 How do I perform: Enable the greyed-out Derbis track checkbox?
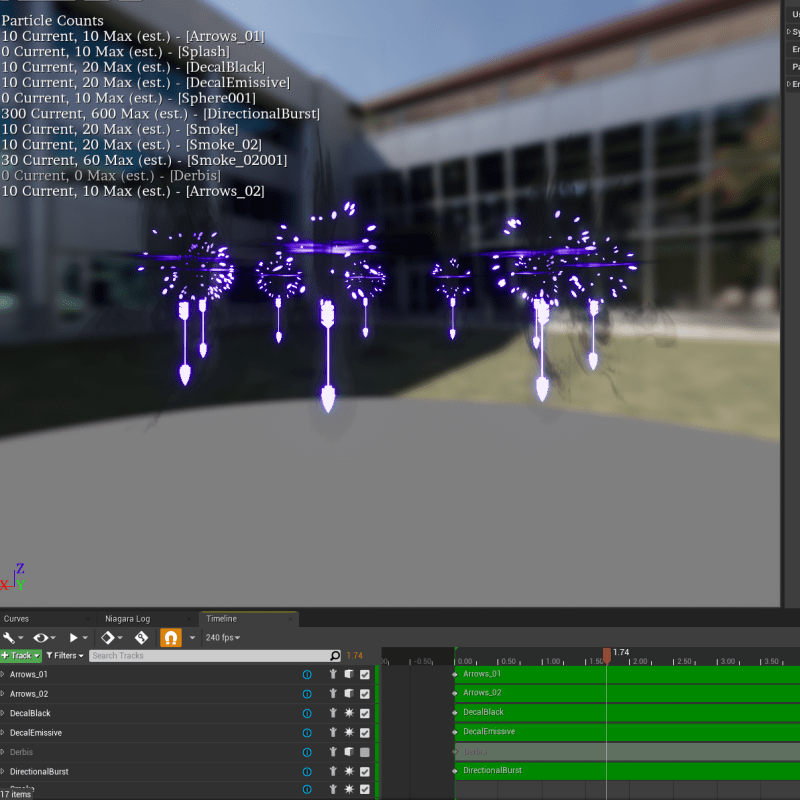[x=366, y=752]
